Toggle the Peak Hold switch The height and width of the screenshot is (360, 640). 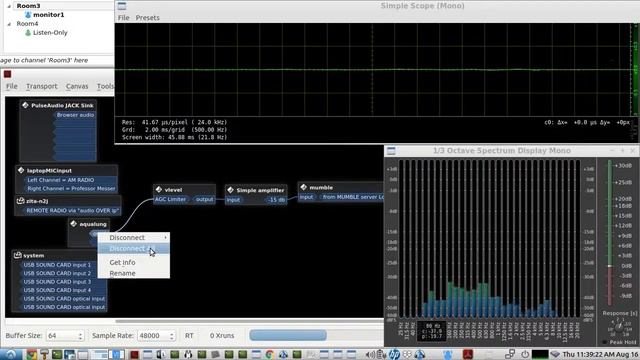[x=605, y=342]
